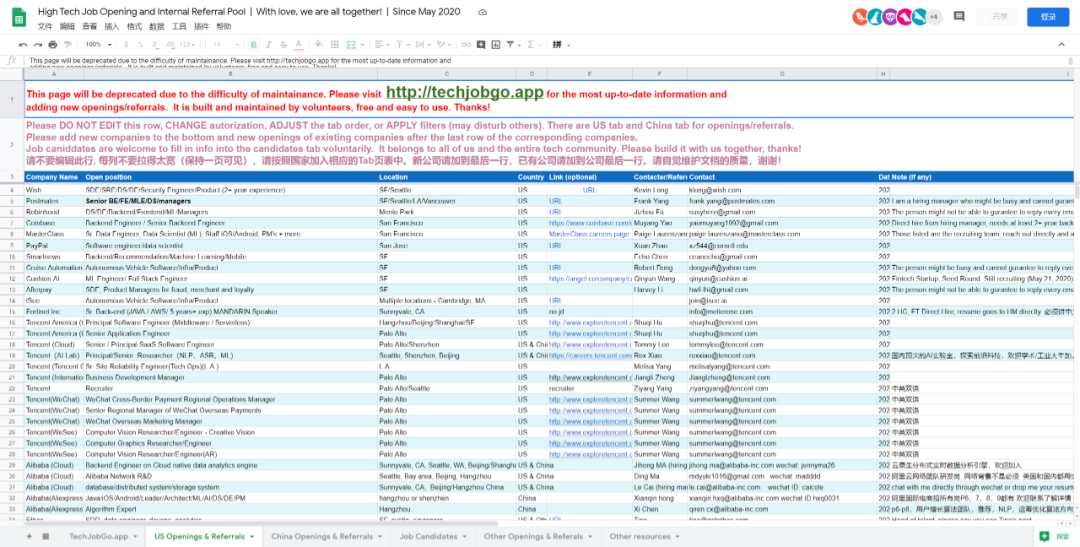Switch to the Other resources tab
The image size is (1080, 547).
click(644, 536)
